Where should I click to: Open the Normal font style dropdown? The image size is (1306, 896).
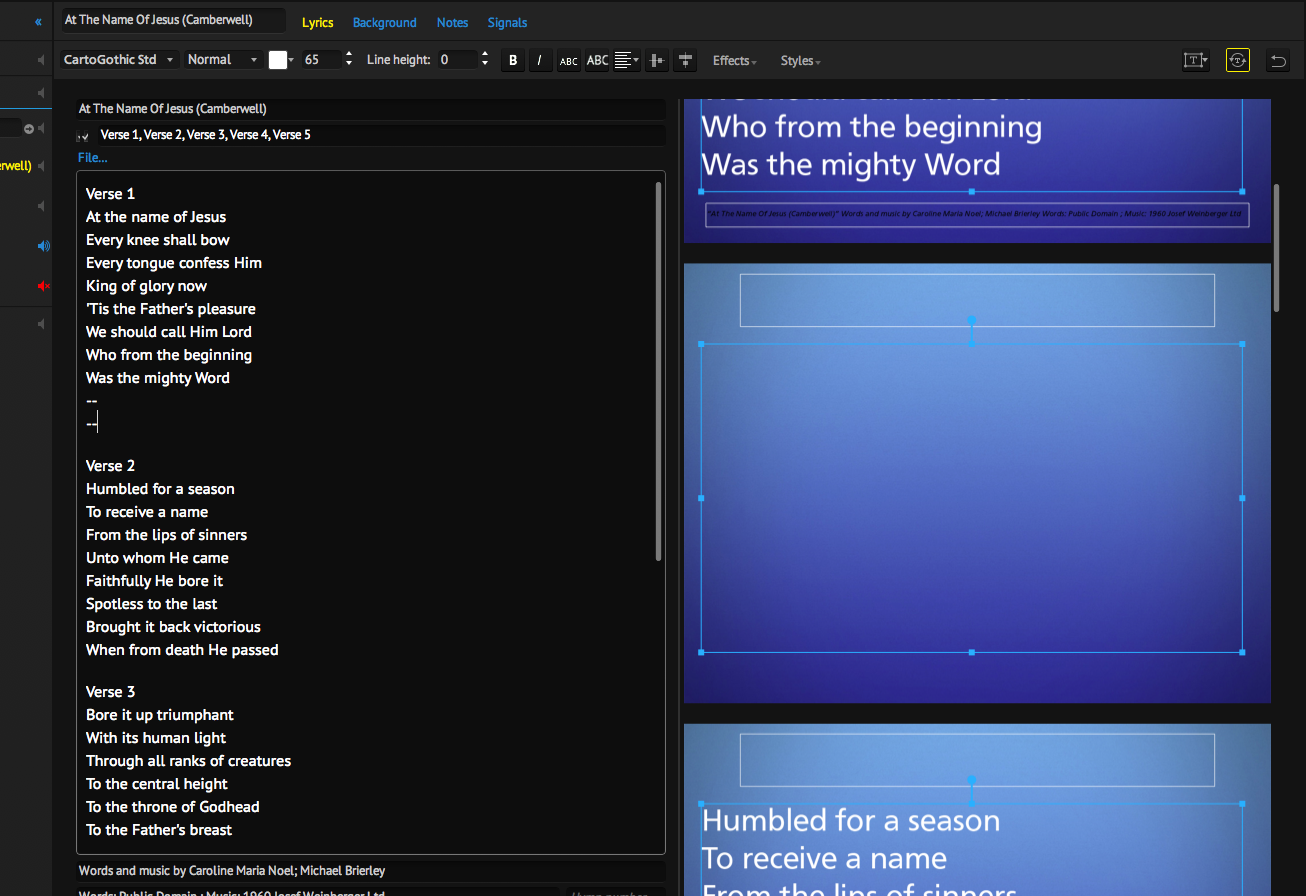coord(224,60)
